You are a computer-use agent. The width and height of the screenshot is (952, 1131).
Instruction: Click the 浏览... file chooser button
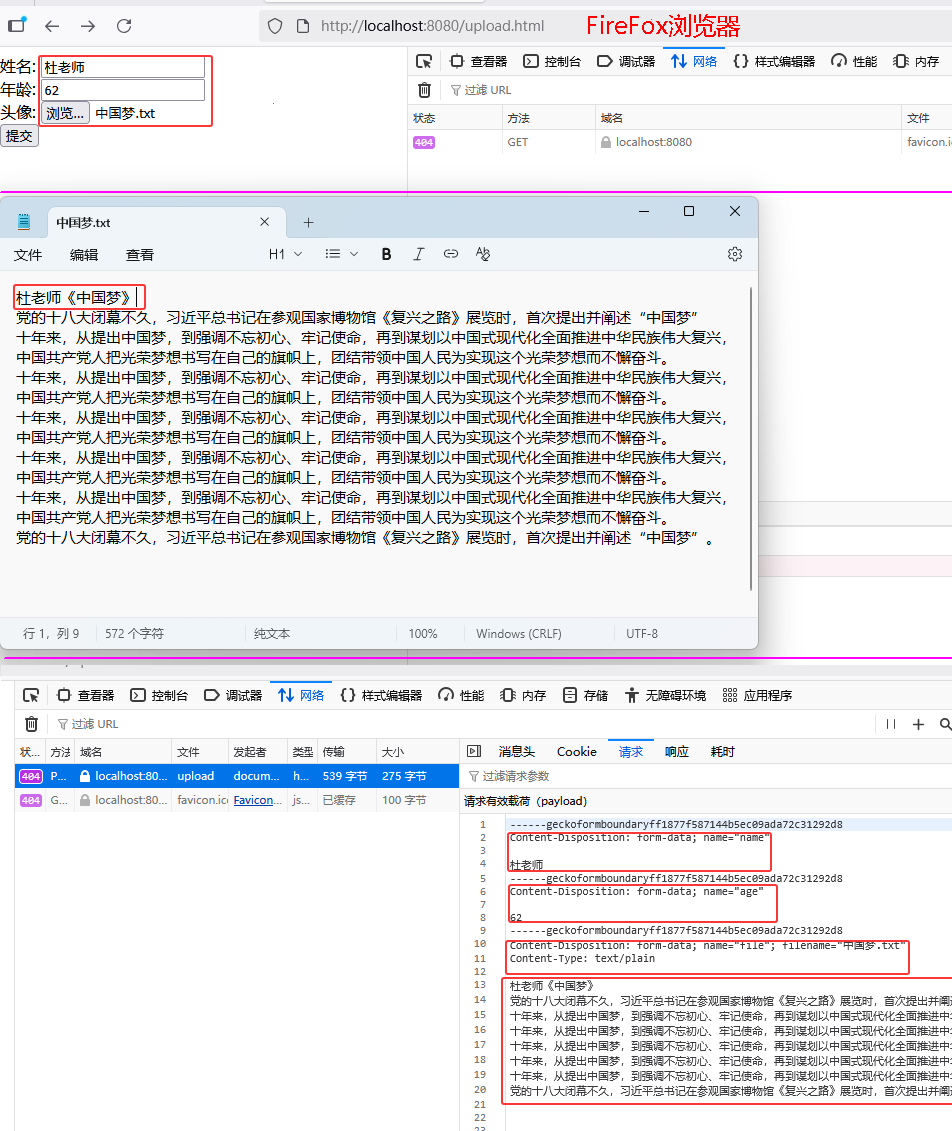65,113
